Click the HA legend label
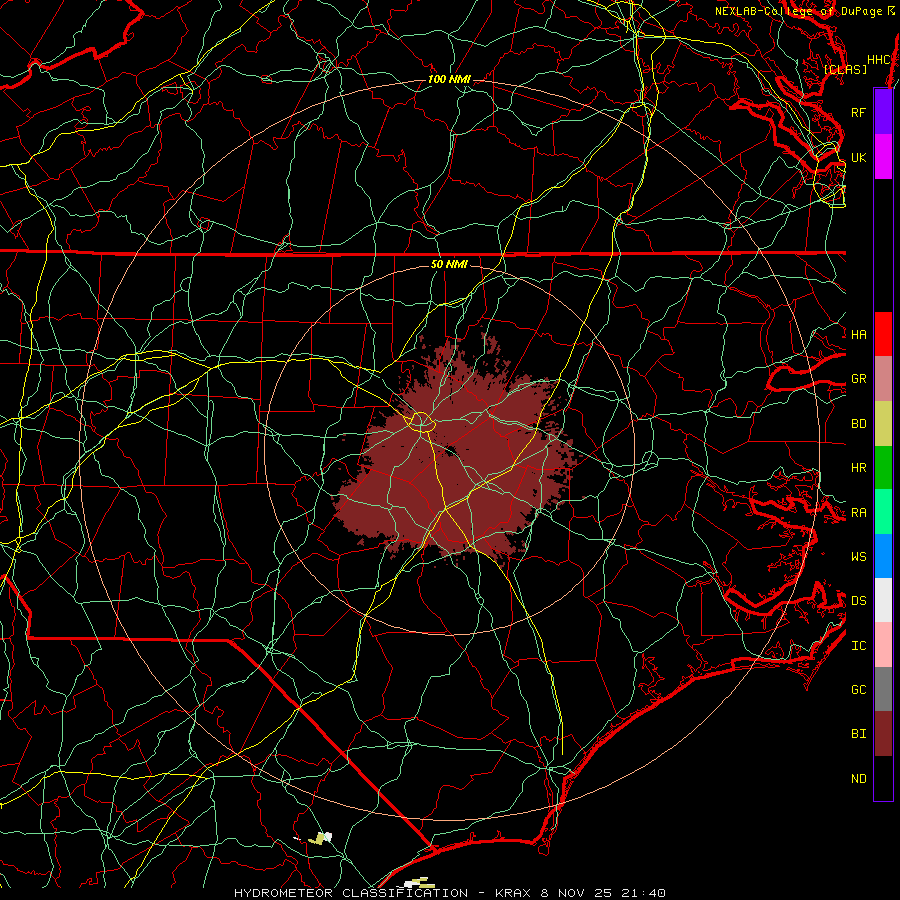This screenshot has height=900, width=900. tap(859, 335)
